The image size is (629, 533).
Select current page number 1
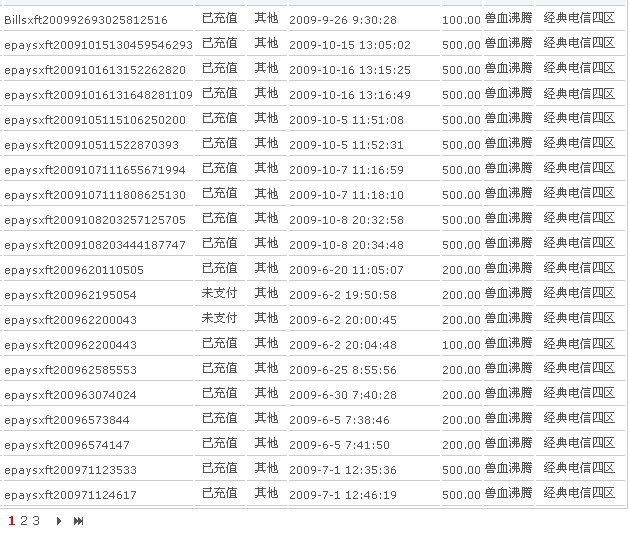12,521
